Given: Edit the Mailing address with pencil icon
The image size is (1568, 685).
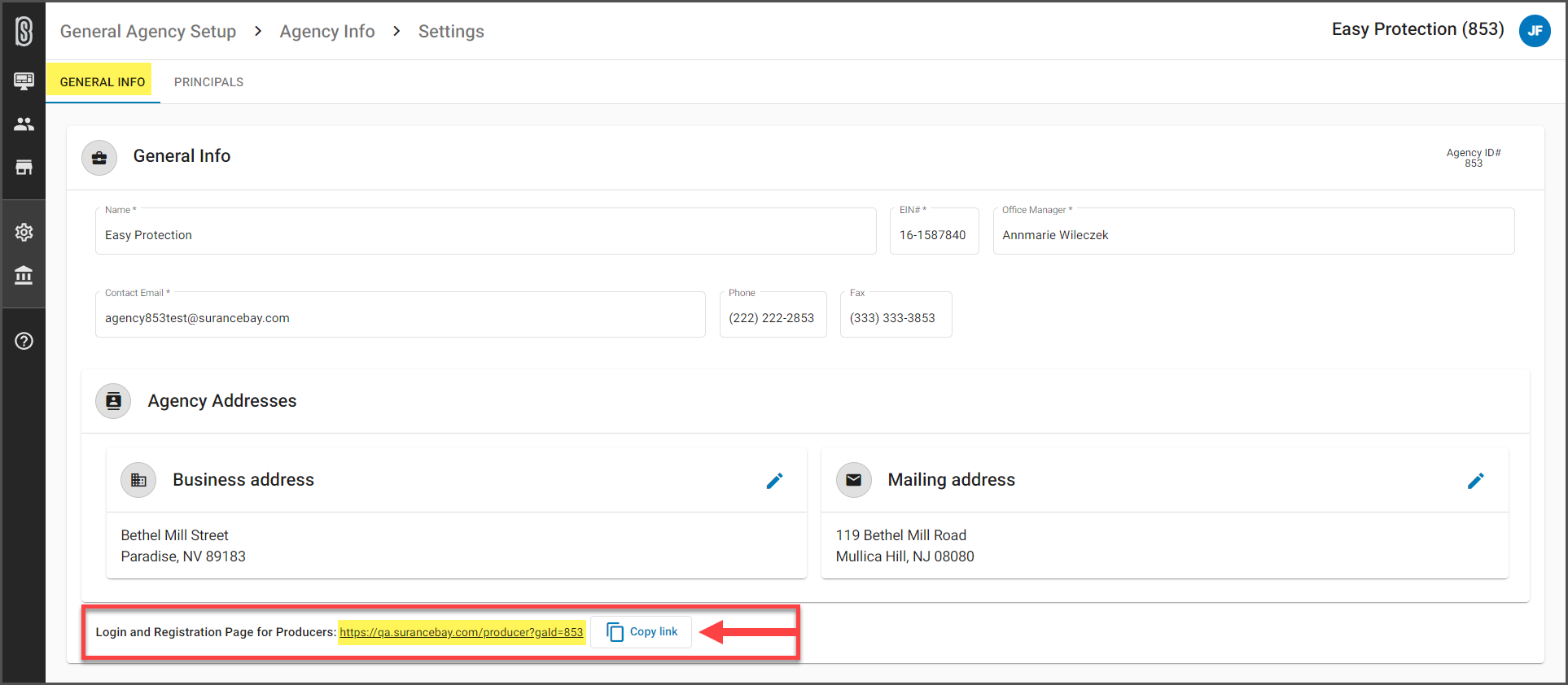Looking at the screenshot, I should 1475,481.
